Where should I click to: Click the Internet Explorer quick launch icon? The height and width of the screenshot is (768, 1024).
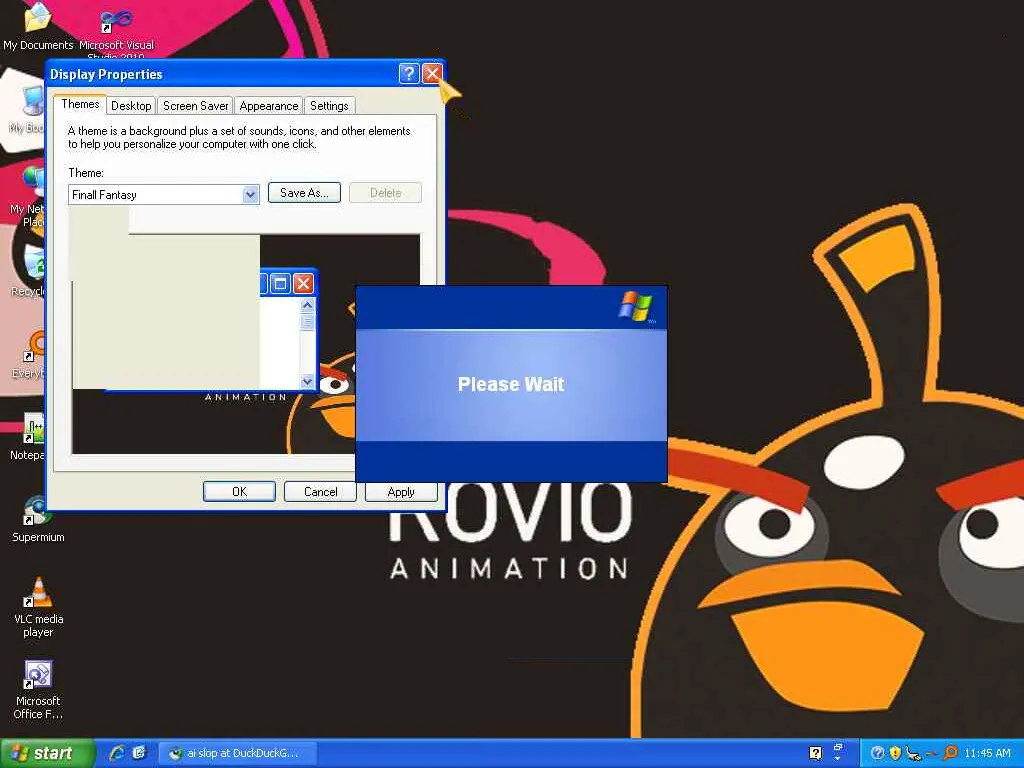tap(117, 753)
